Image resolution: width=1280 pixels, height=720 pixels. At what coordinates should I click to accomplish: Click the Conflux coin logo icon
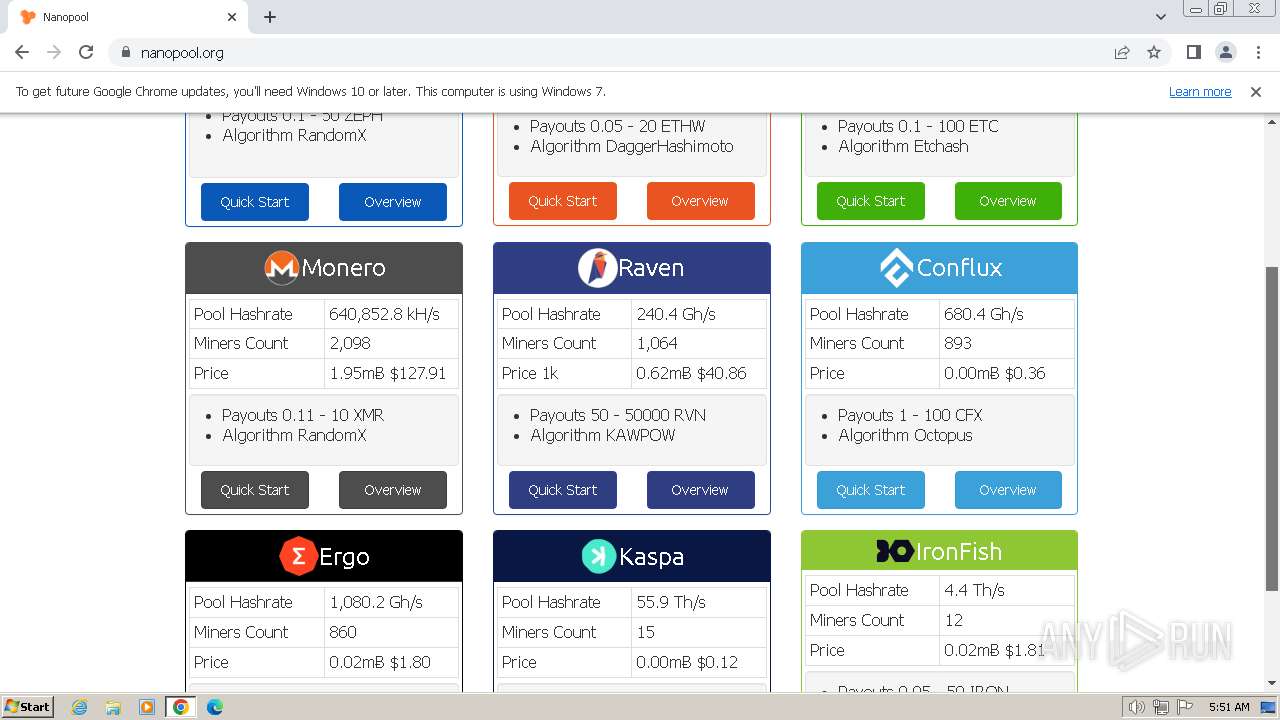[x=896, y=268]
